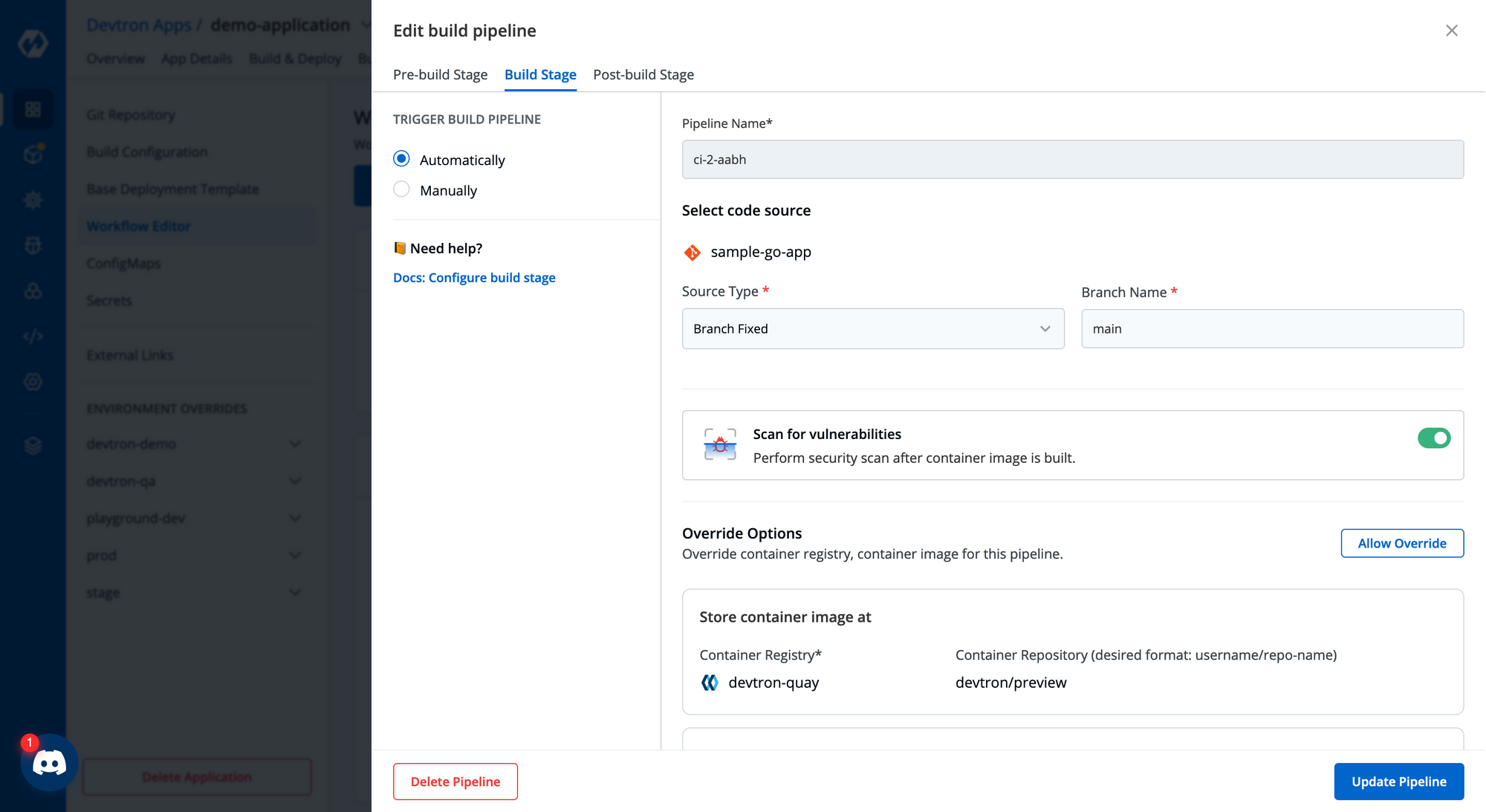The height and width of the screenshot is (812, 1486).
Task: Open Git Repository in config menu
Action: coord(131,115)
